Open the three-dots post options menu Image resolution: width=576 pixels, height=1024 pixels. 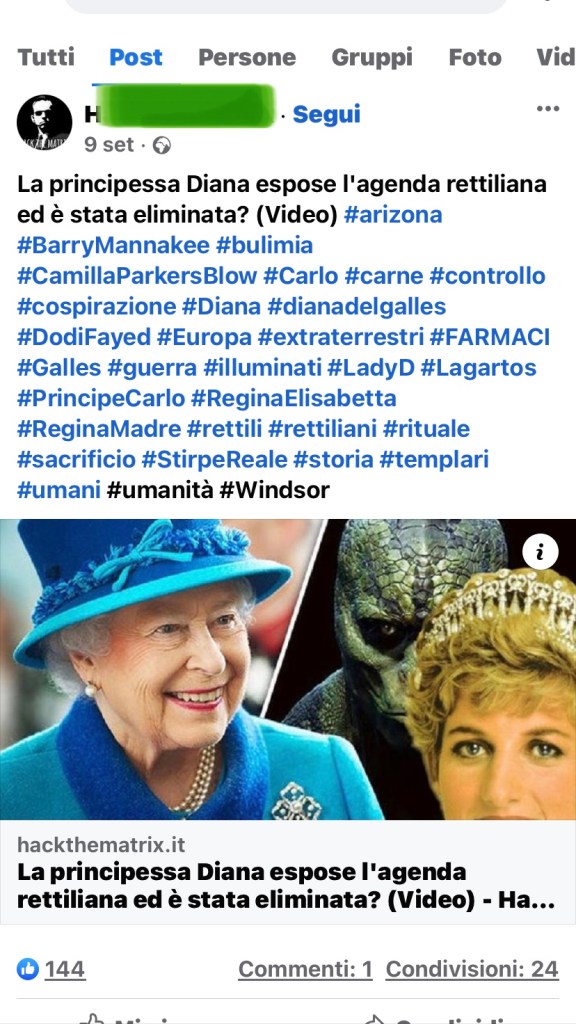(547, 109)
